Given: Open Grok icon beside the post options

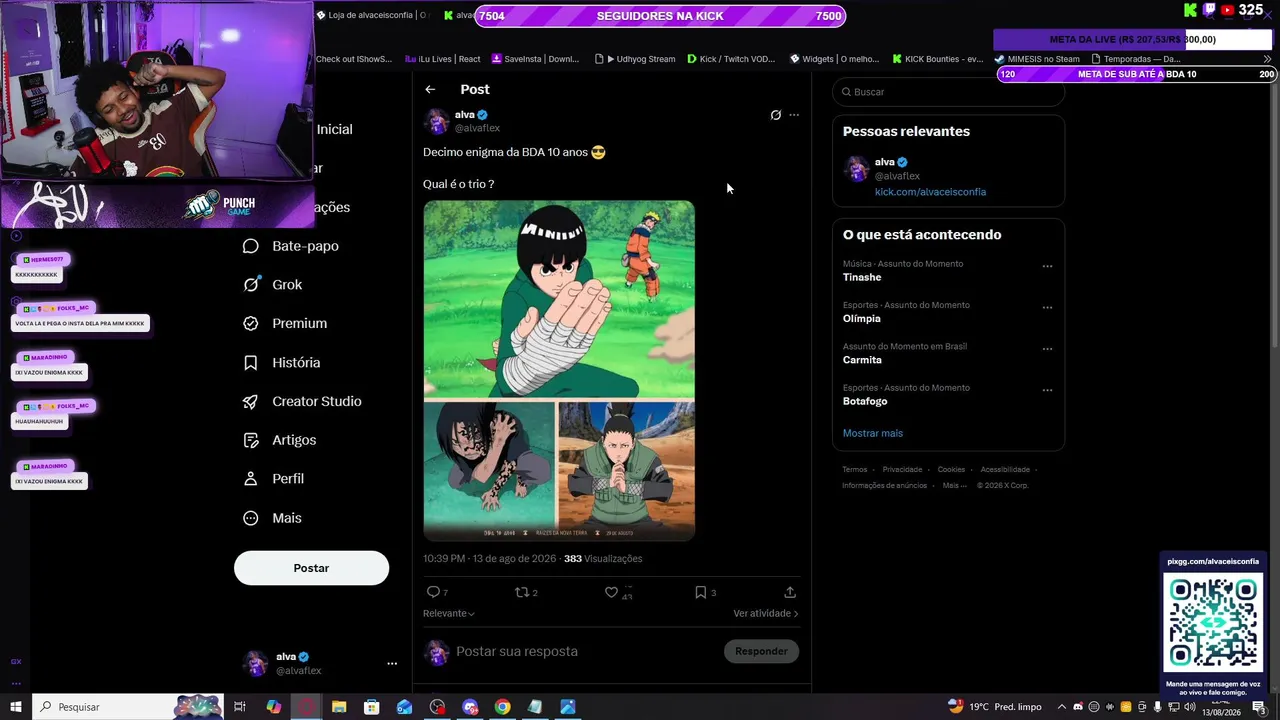Looking at the screenshot, I should [x=775, y=115].
